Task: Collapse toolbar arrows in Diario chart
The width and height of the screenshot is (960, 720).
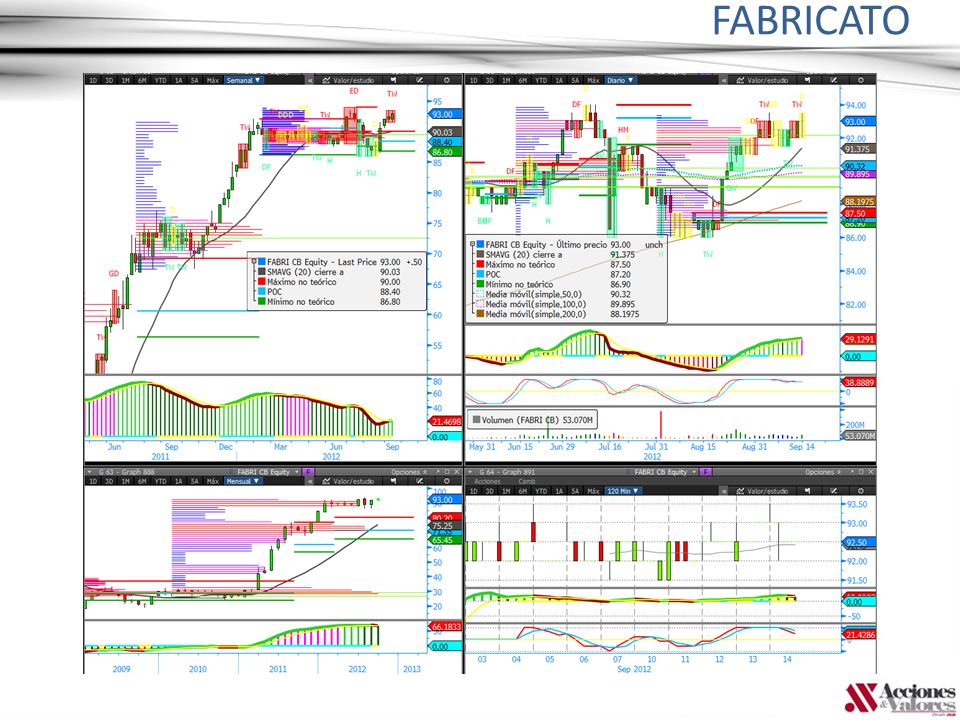Action: 724,80
